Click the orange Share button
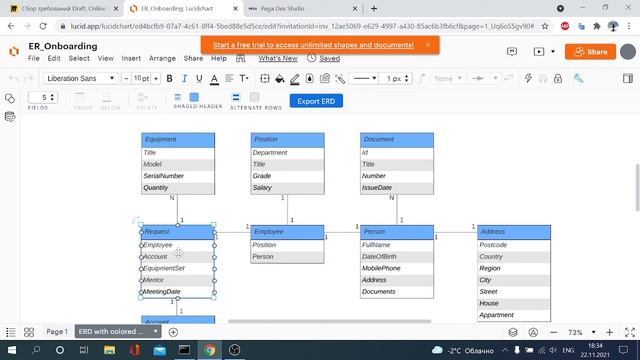This screenshot has width=640, height=360. (590, 52)
